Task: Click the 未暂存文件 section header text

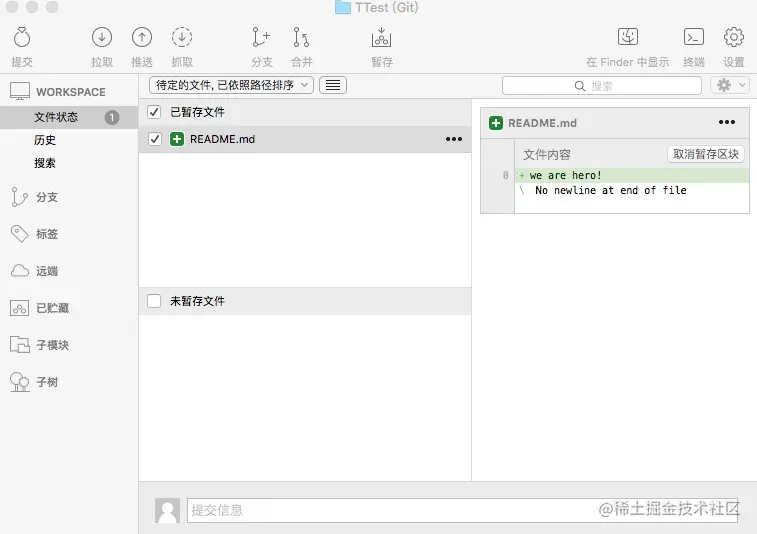Action: (x=197, y=301)
